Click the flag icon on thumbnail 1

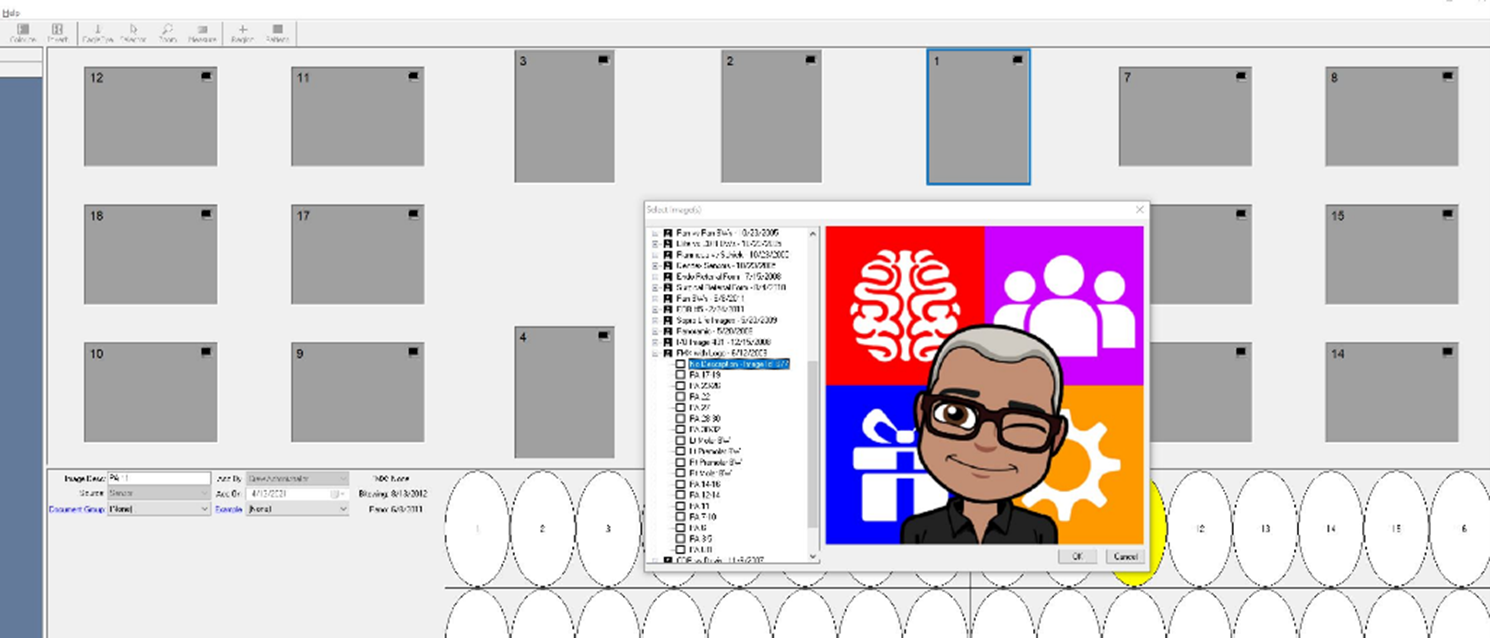click(1018, 60)
